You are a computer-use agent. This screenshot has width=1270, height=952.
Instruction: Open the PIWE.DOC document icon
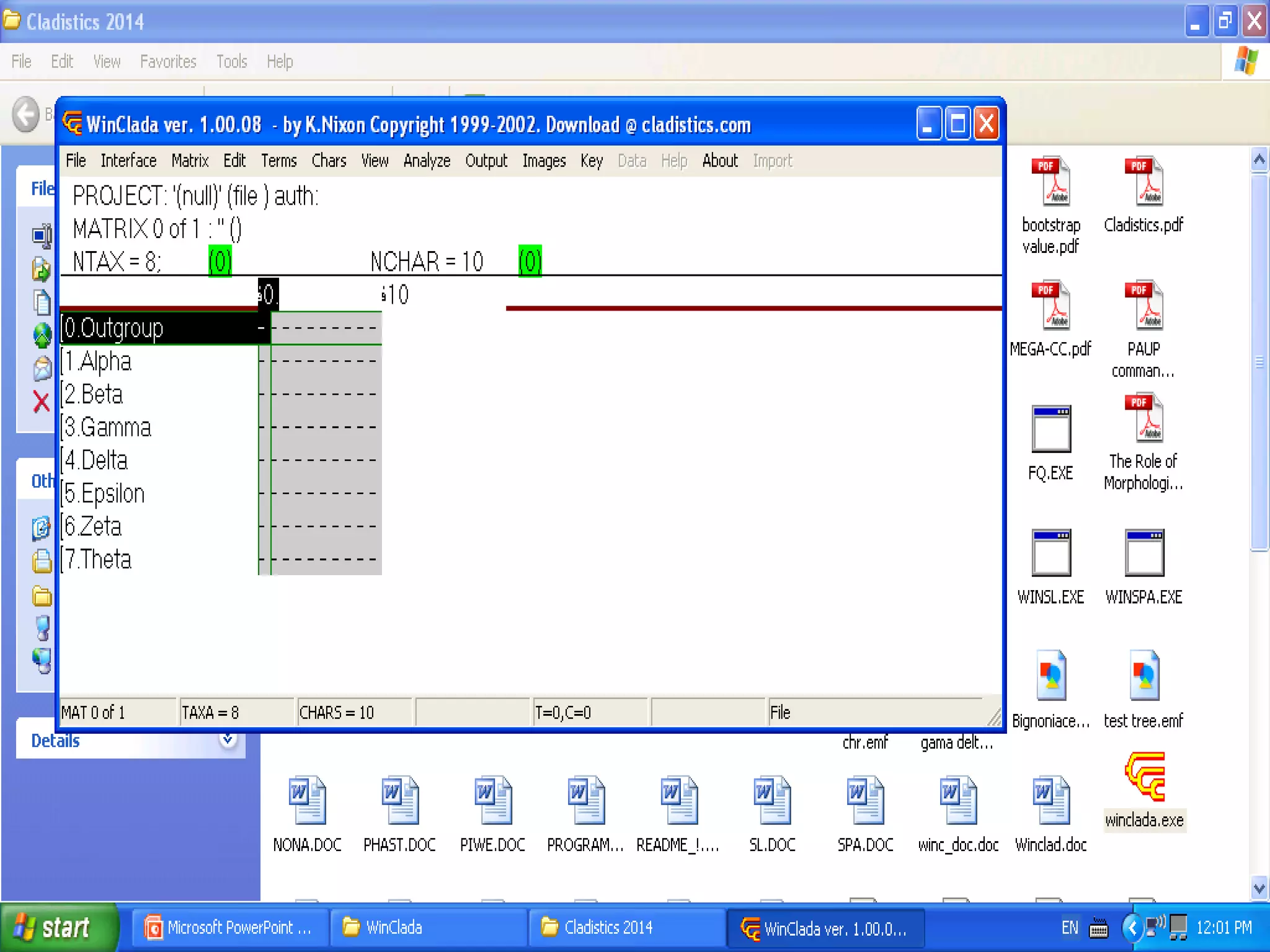493,801
